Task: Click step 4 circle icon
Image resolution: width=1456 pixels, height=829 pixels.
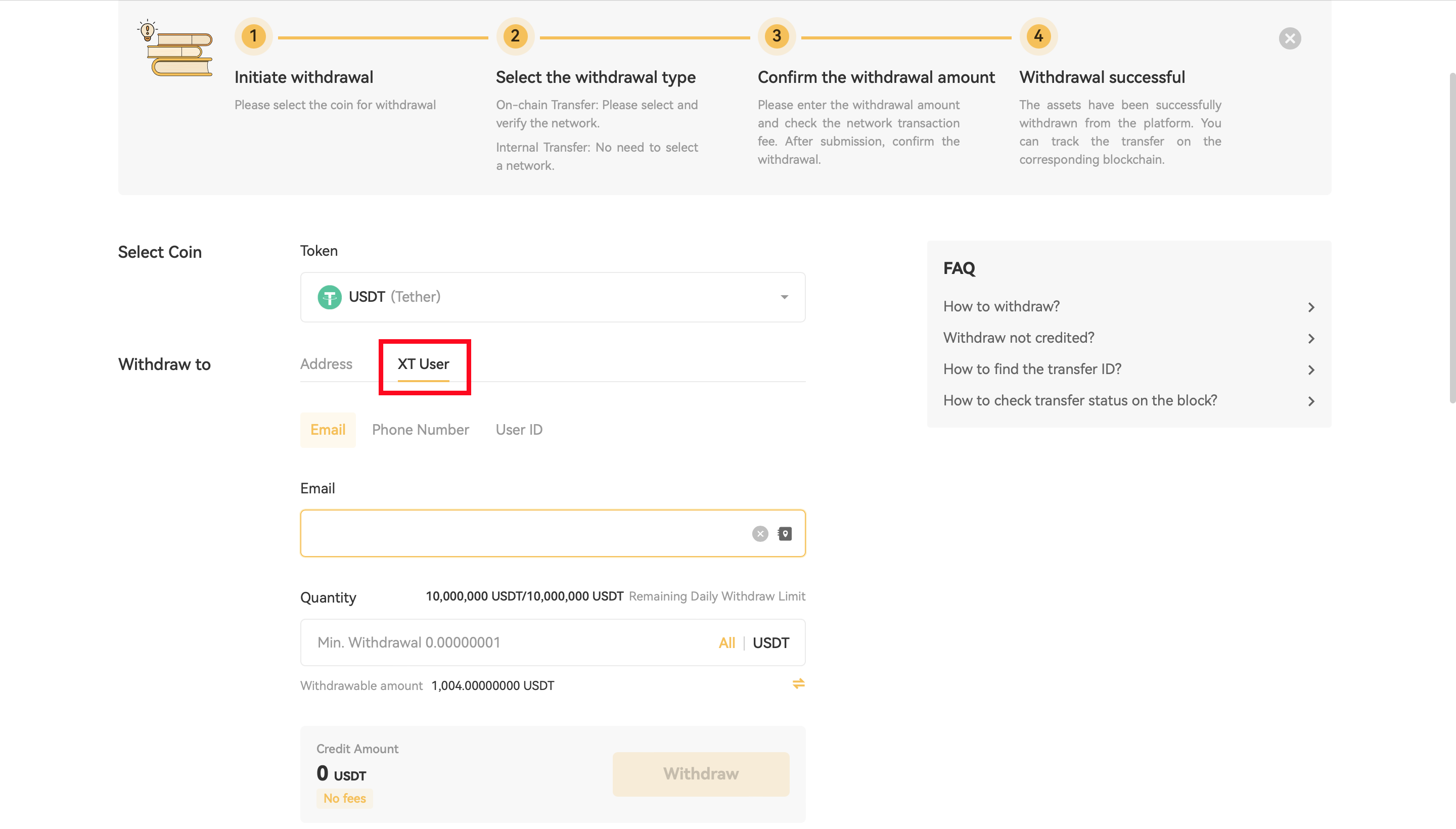Action: (x=1038, y=36)
